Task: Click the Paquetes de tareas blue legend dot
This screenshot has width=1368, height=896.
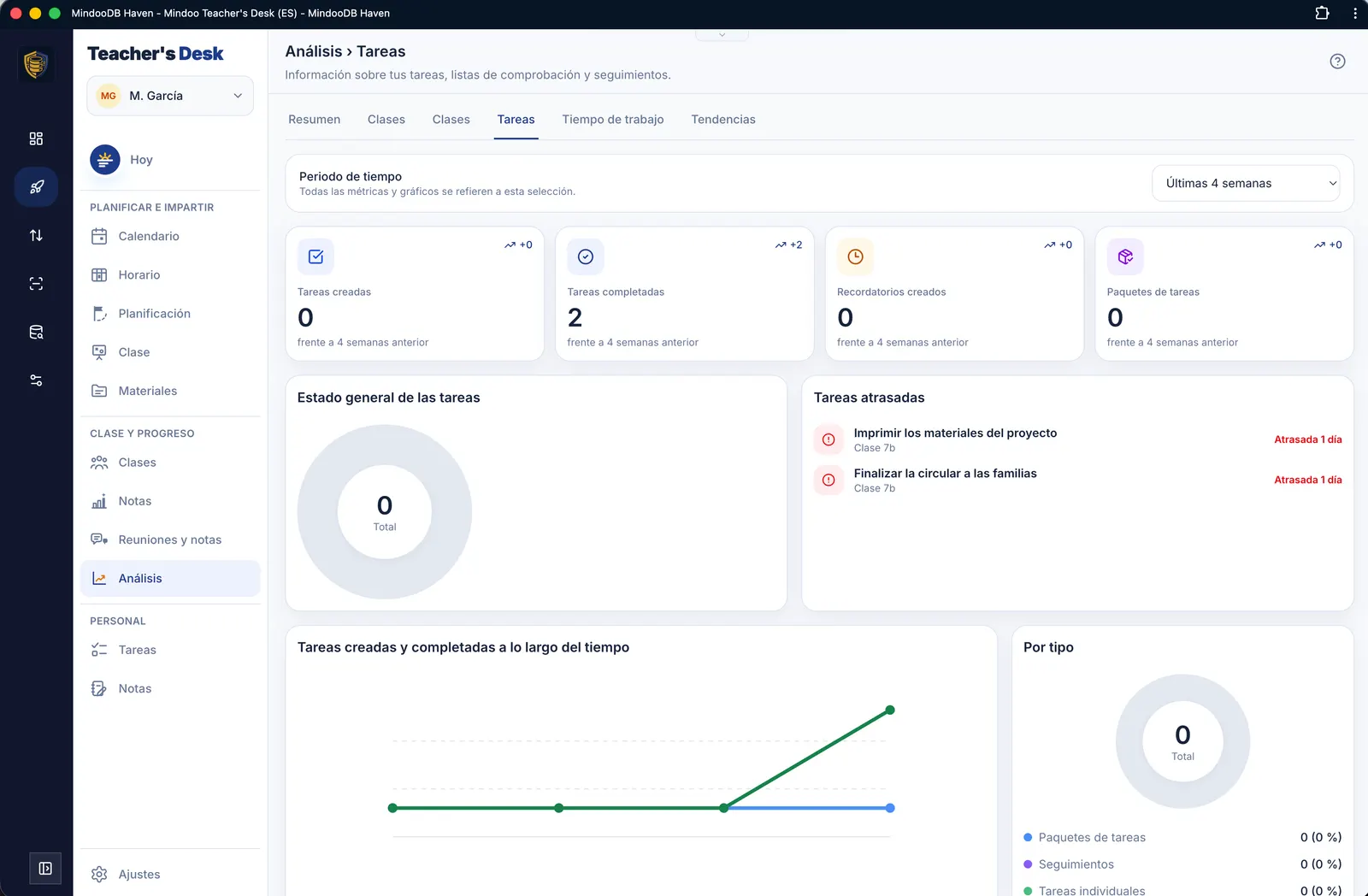Action: [x=1028, y=838]
